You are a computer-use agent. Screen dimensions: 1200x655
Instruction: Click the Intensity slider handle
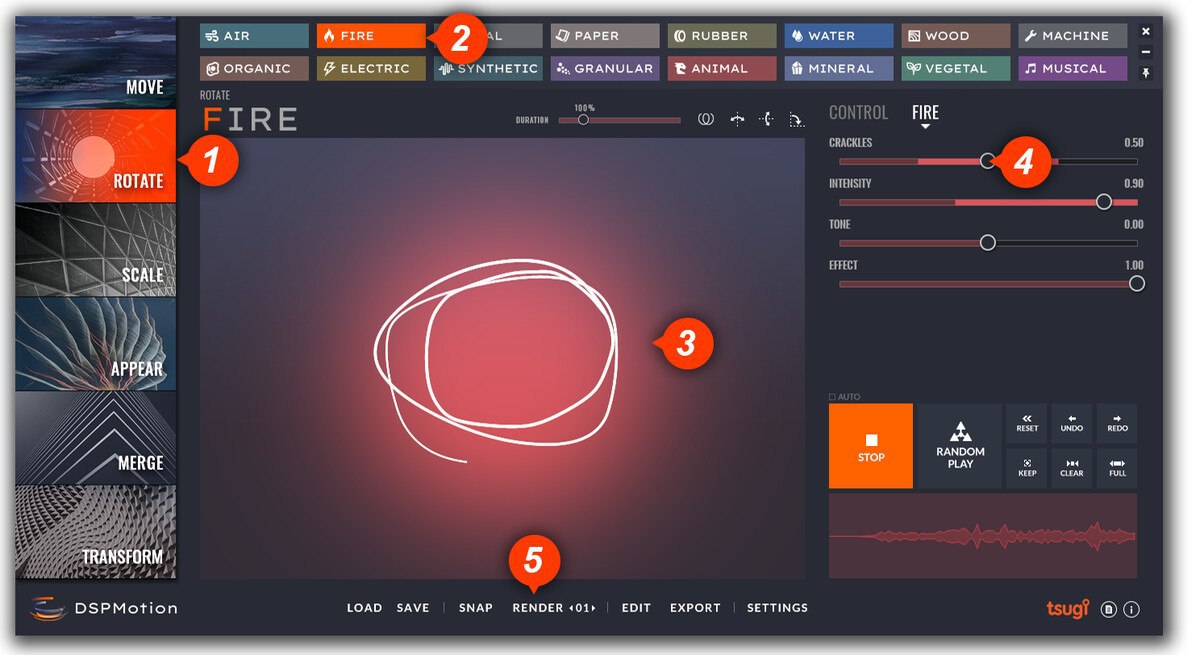pos(1104,202)
